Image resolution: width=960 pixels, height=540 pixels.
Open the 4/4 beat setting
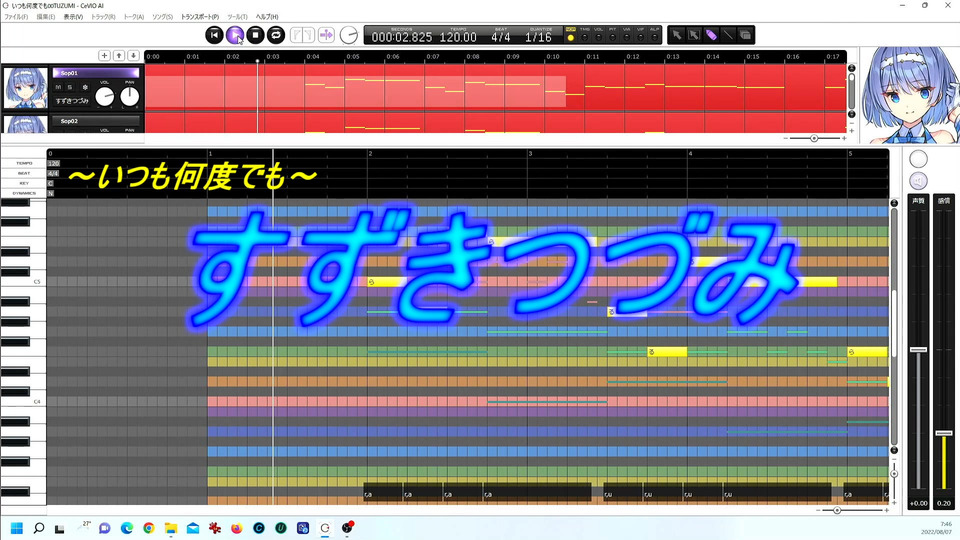(501, 37)
